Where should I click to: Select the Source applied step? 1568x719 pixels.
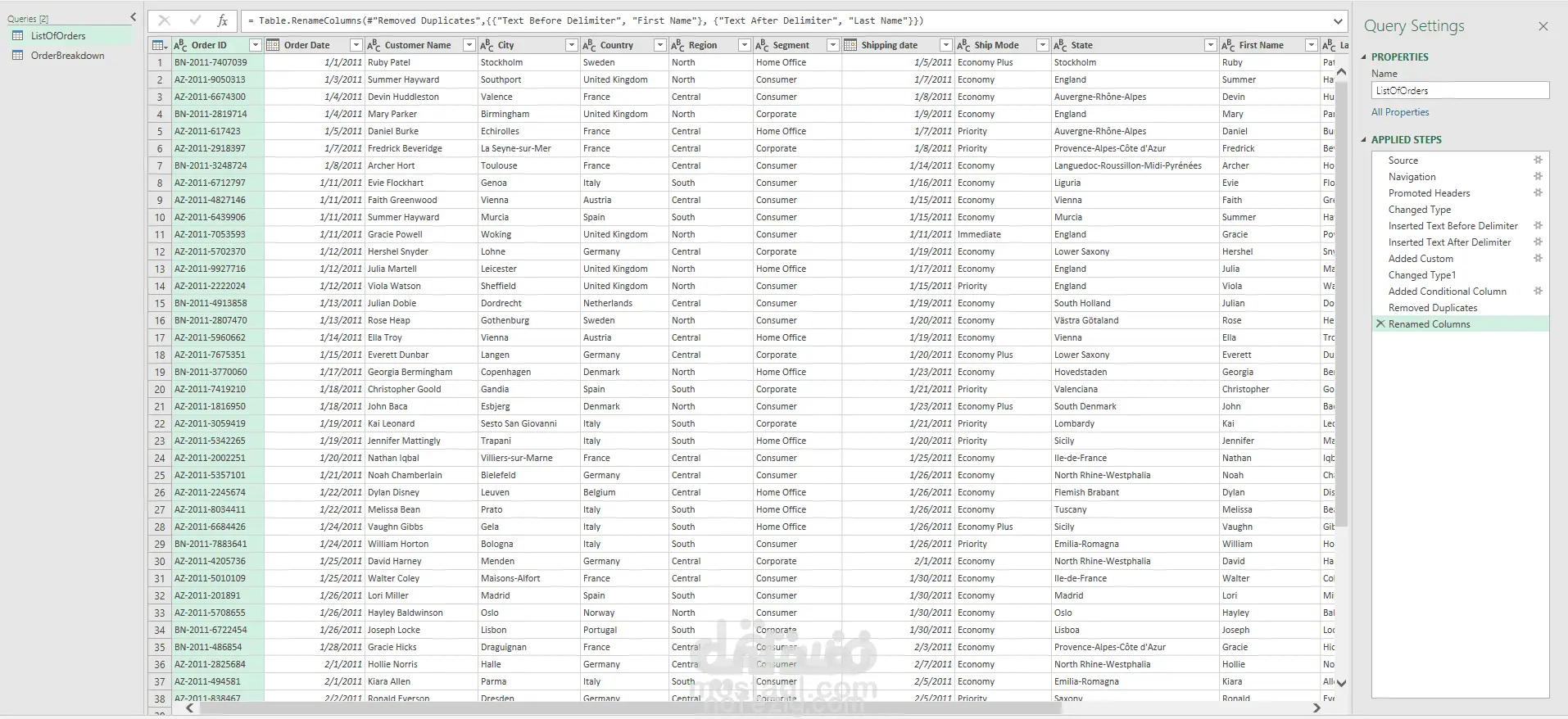click(1403, 161)
